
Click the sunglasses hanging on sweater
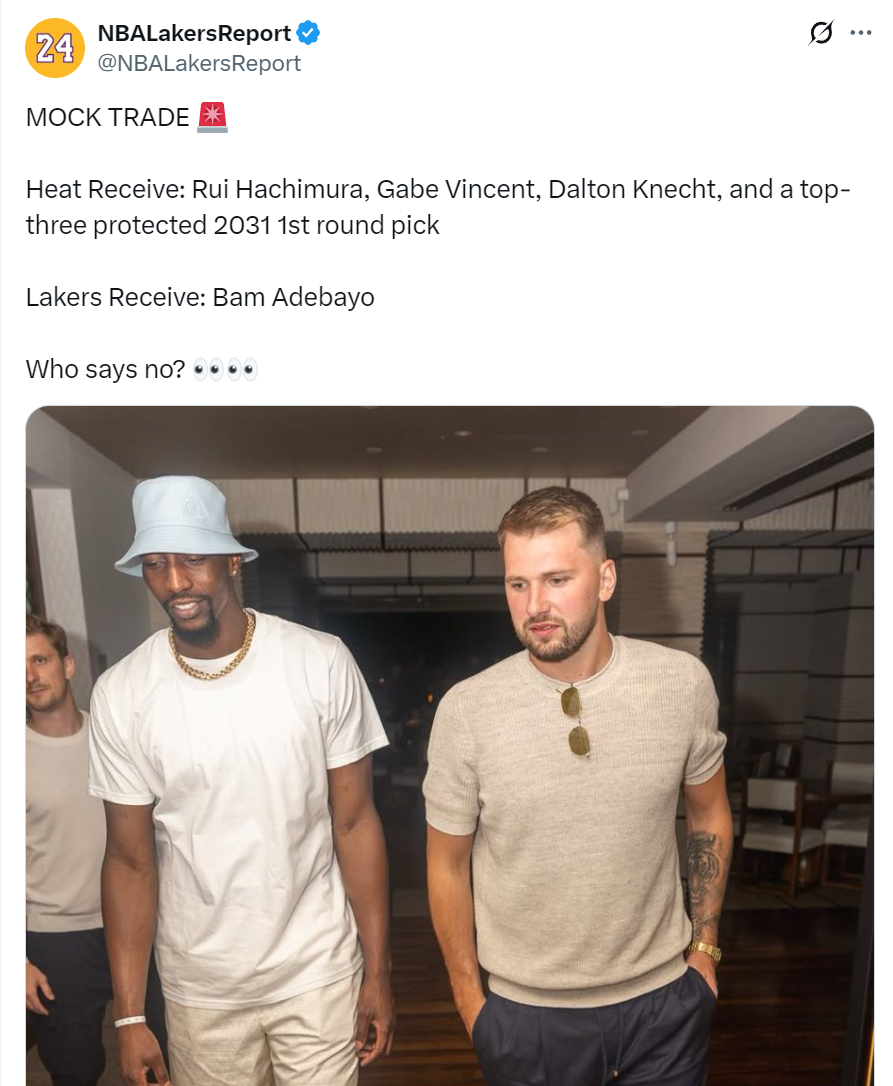click(575, 720)
